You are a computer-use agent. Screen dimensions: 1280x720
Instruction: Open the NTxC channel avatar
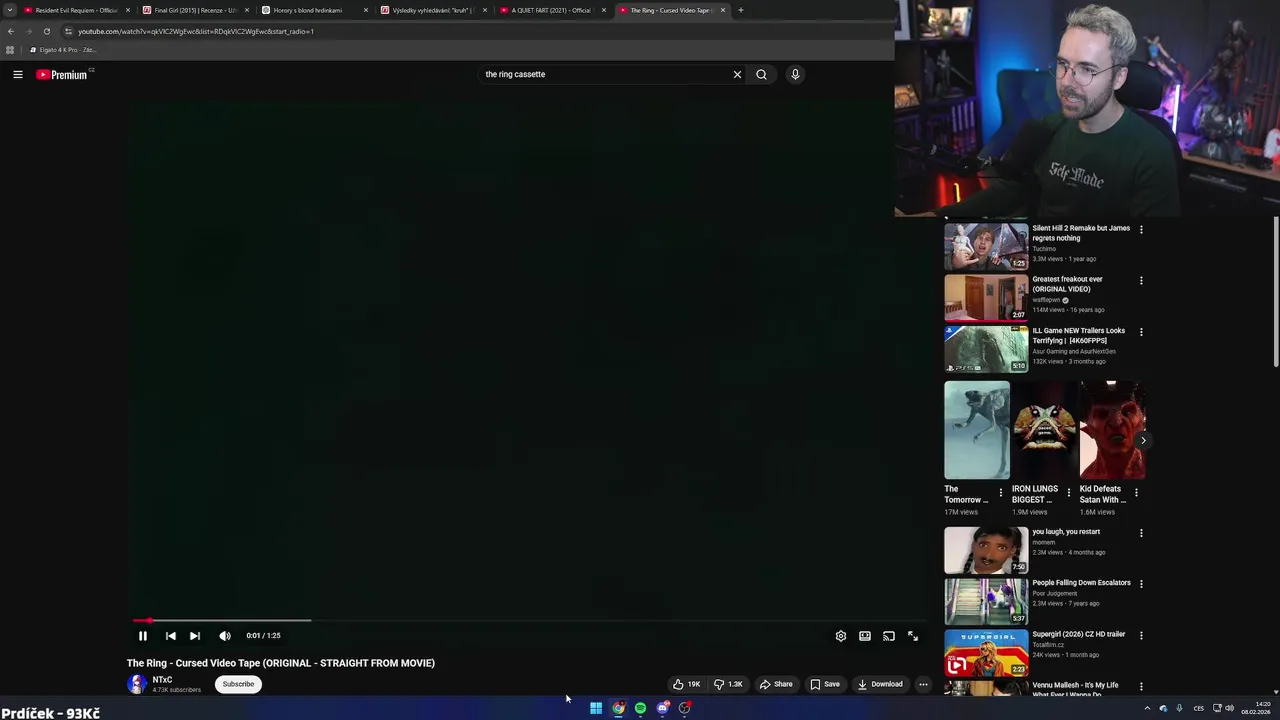(x=136, y=684)
